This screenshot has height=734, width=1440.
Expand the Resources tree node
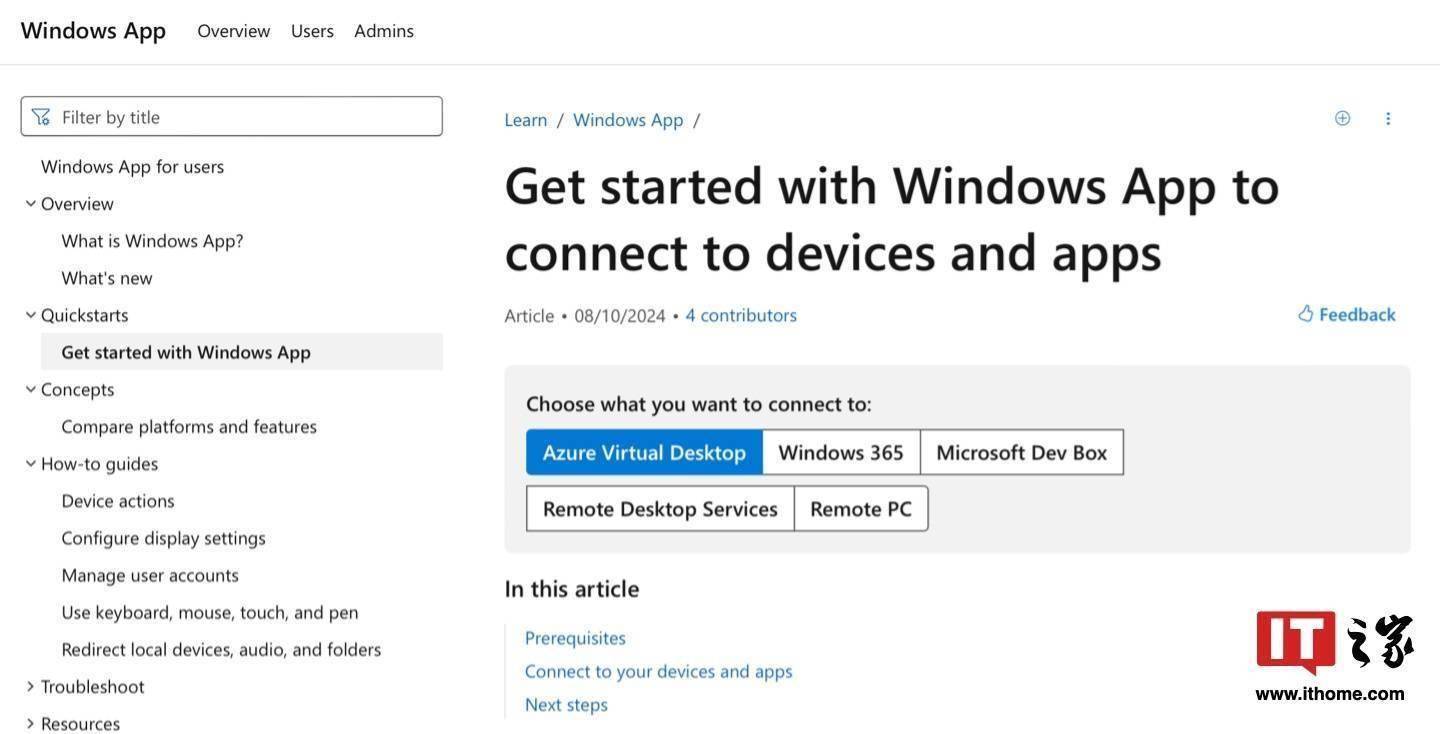pyautogui.click(x=30, y=724)
